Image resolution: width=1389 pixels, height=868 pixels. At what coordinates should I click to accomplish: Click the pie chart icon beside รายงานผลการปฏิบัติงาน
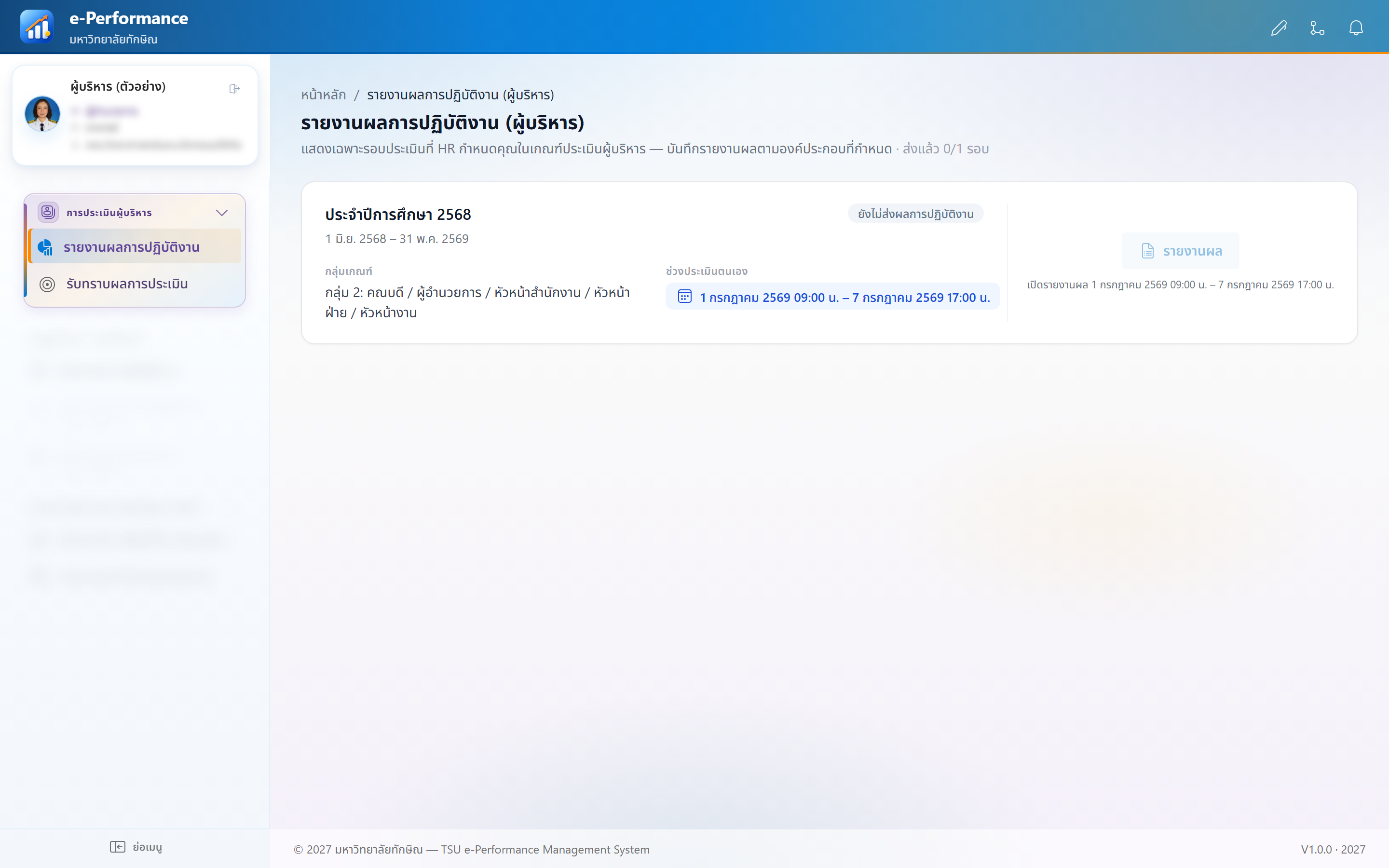45,247
